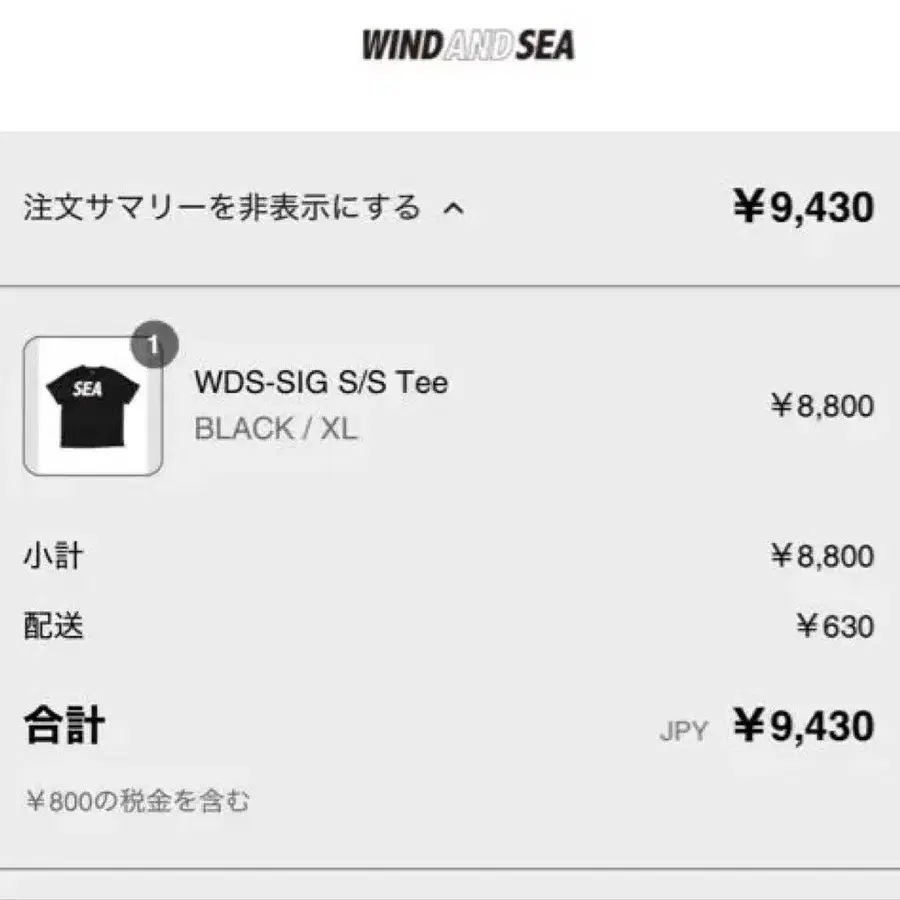Image resolution: width=900 pixels, height=900 pixels.
Task: Collapse the order summary chevron arrow
Action: pyautogui.click(x=453, y=208)
